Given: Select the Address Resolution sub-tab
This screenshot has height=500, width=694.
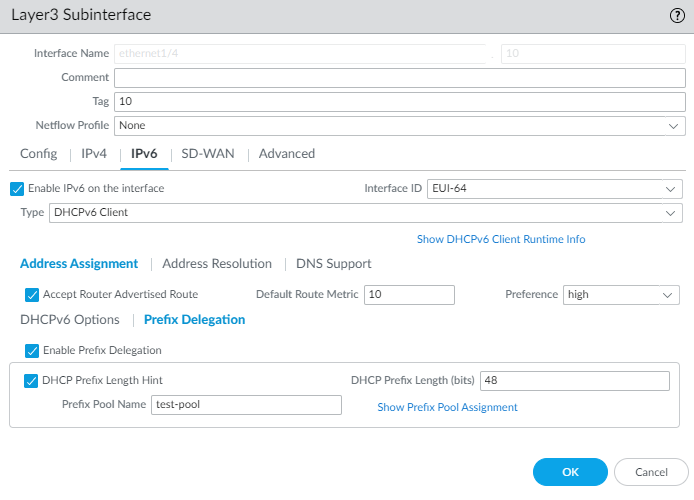Looking at the screenshot, I should click(x=217, y=264).
